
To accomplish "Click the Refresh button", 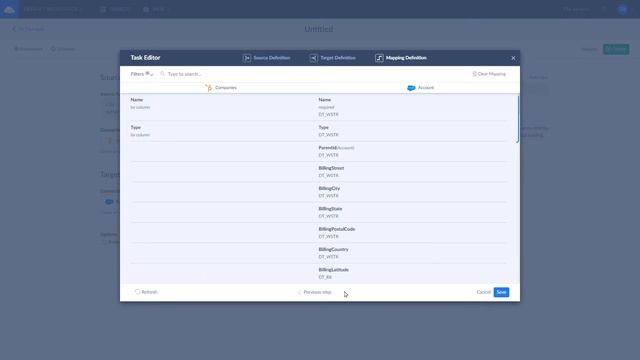I will [146, 292].
